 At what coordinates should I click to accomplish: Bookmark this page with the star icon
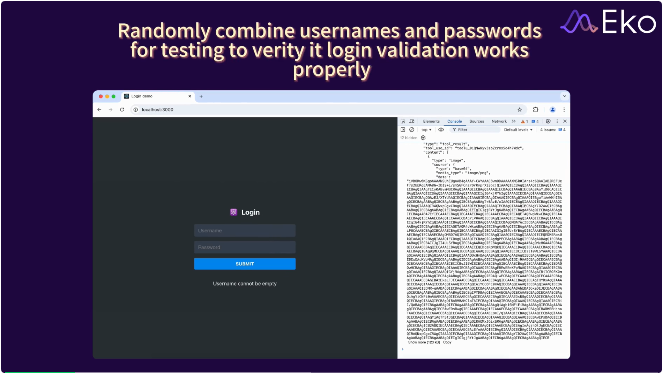coord(520,109)
